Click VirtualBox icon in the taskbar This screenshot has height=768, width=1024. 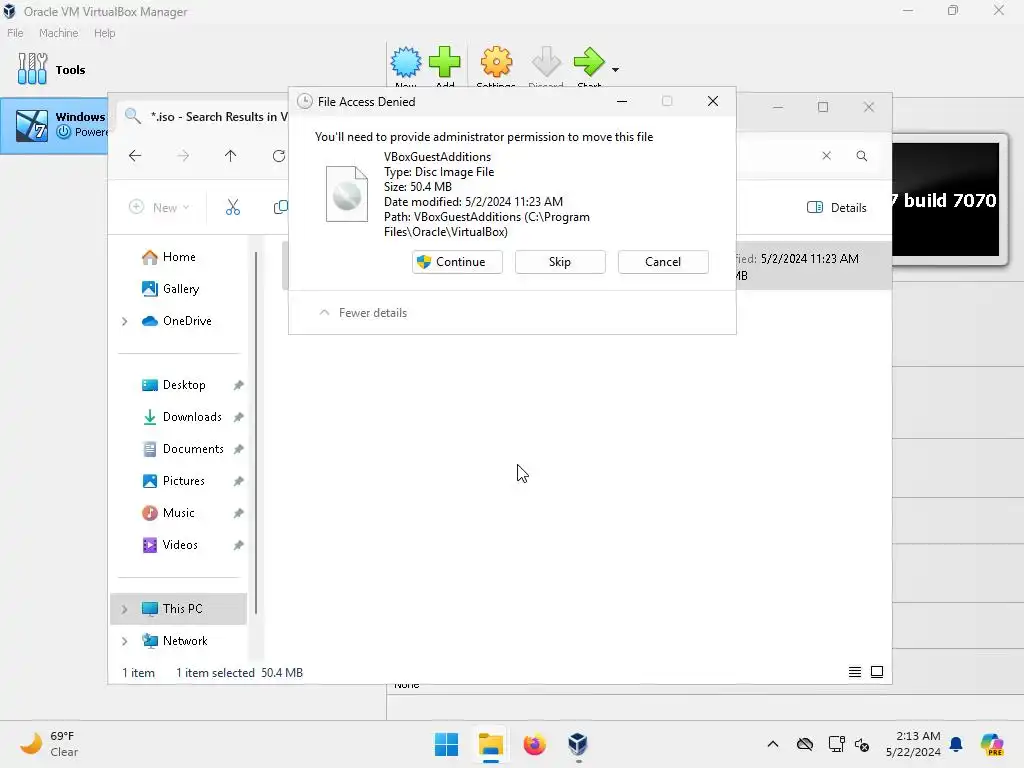pos(578,744)
